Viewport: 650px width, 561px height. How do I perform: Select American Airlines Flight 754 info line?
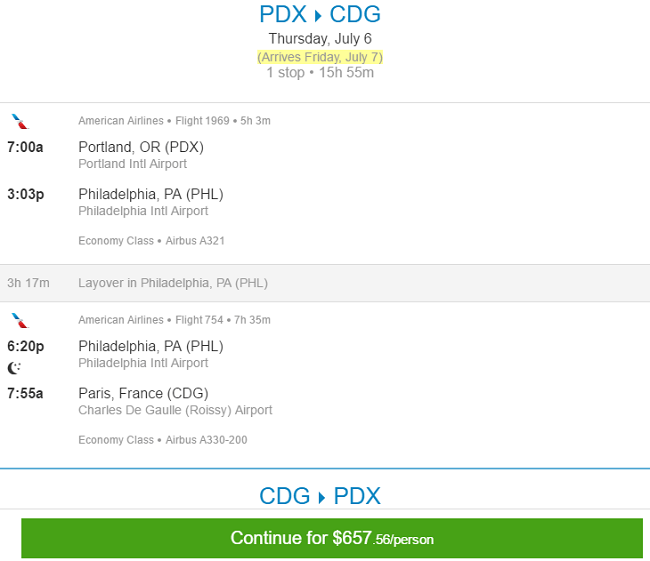[174, 320]
